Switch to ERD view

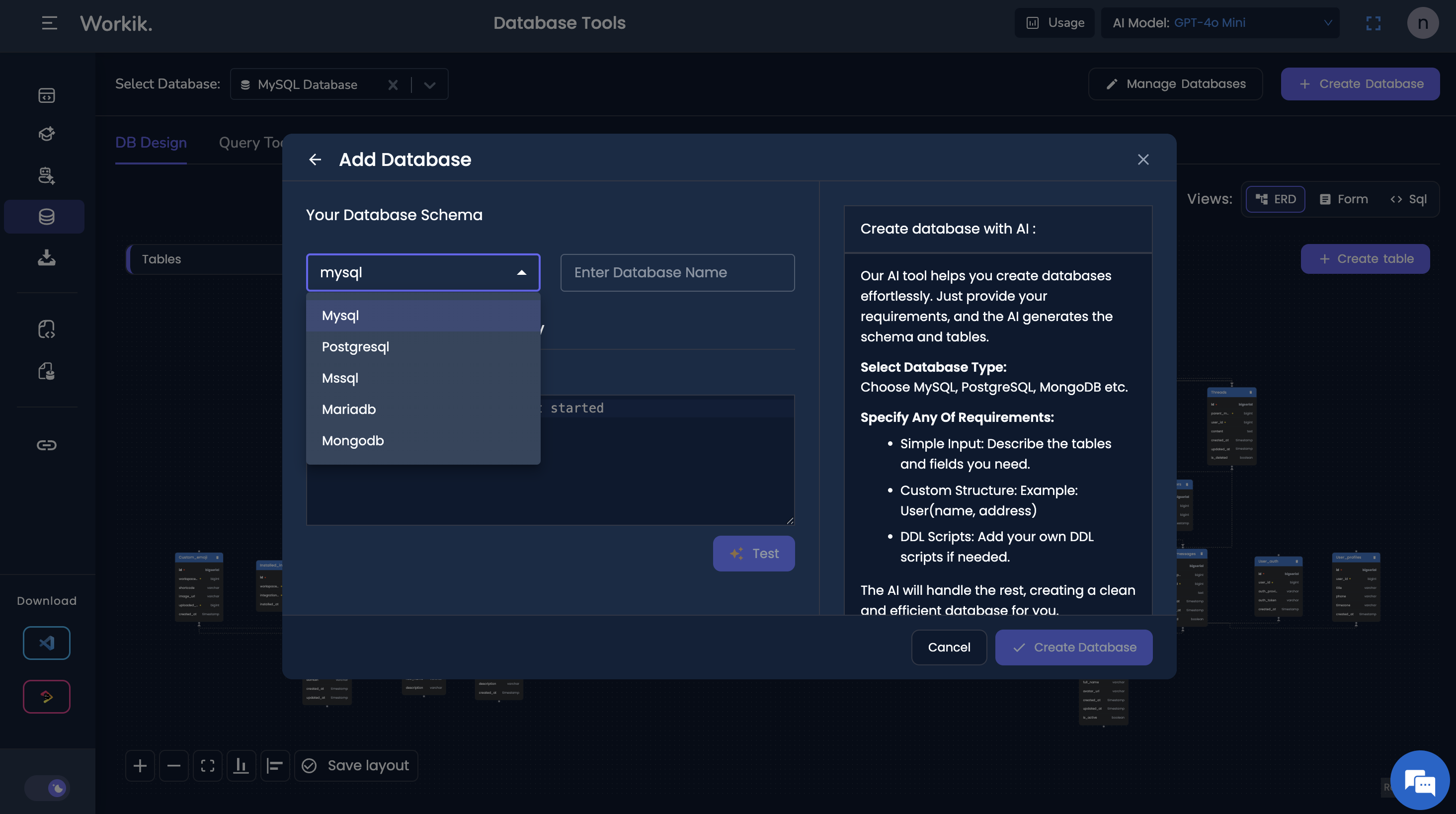pyautogui.click(x=1276, y=199)
